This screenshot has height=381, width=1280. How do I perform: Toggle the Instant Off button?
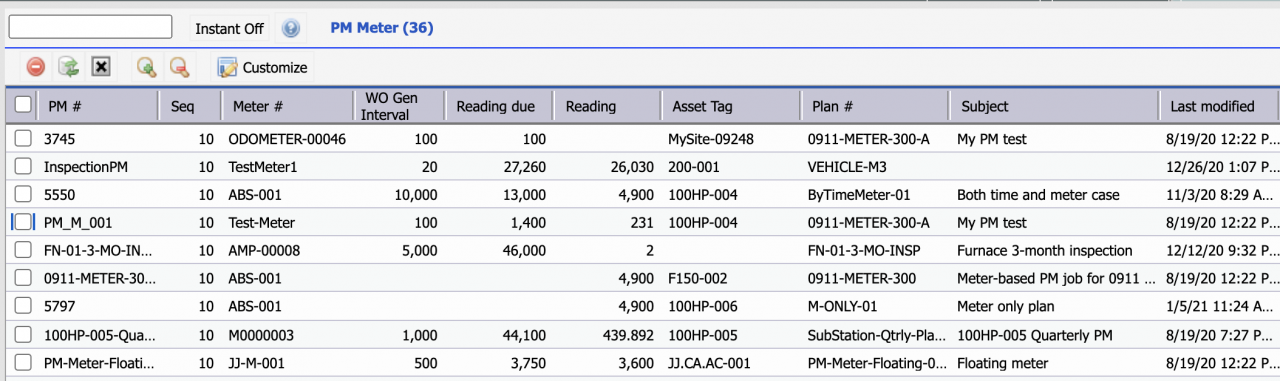click(229, 28)
